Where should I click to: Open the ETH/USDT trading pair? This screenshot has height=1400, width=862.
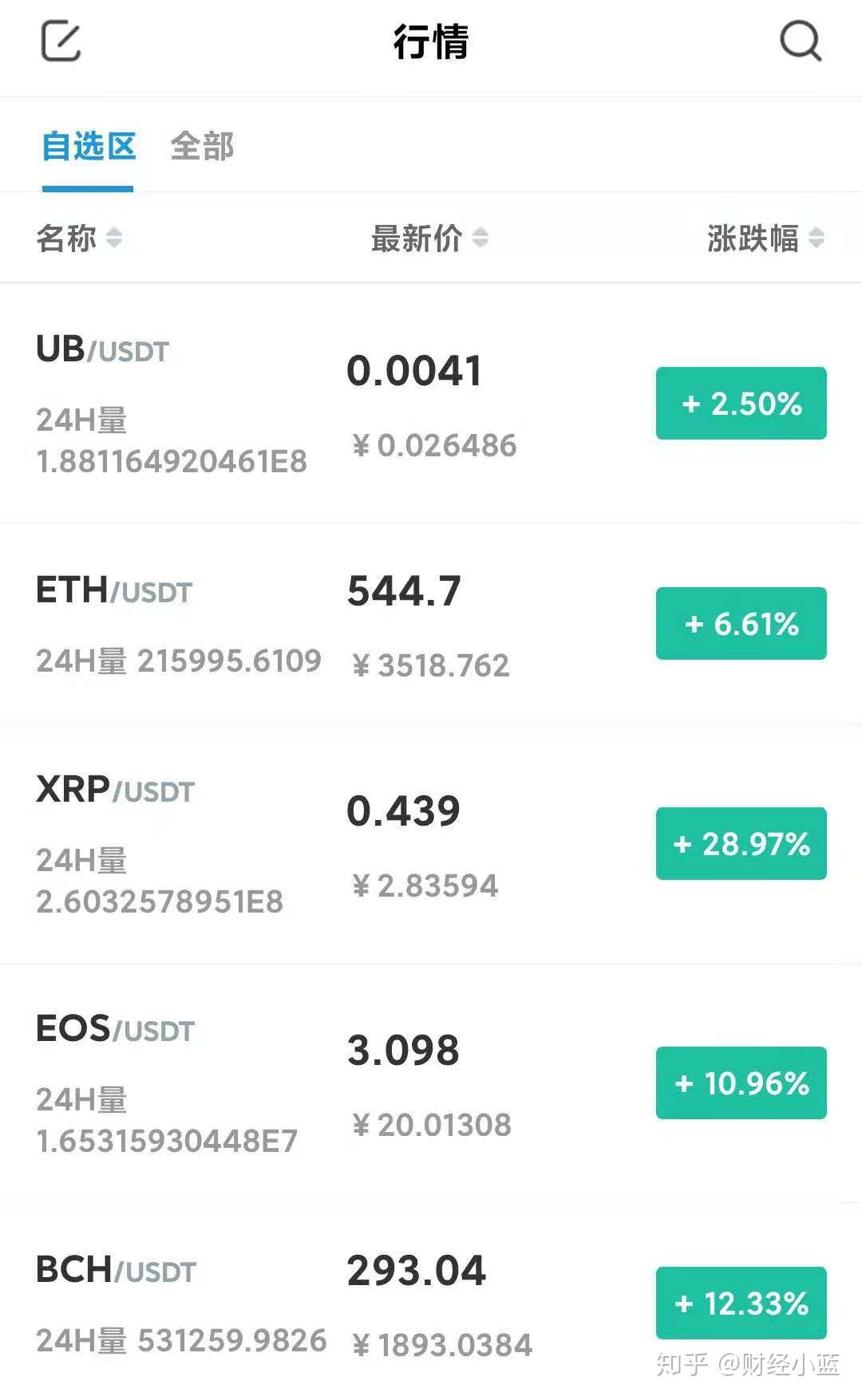coord(114,591)
